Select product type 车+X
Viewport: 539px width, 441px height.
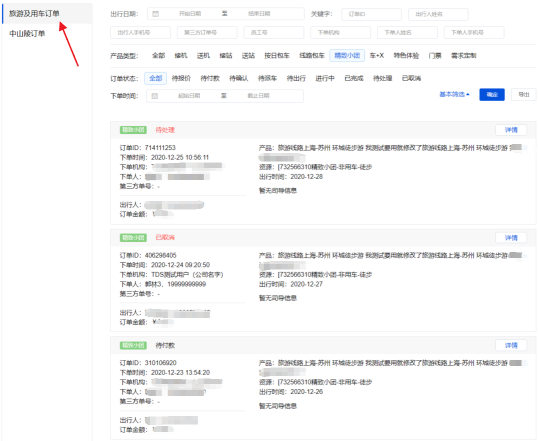[377, 56]
